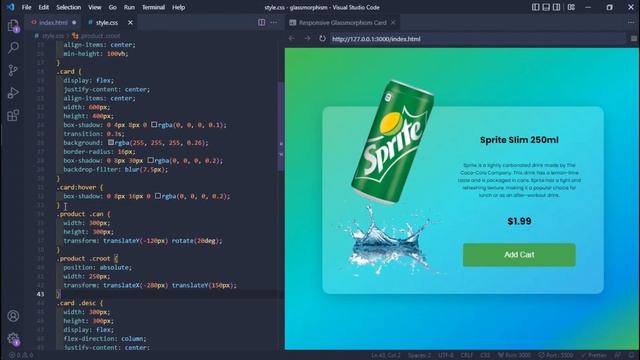
Task: Select the Responsive Glassmorphism Card preview tab
Action: tap(342, 22)
